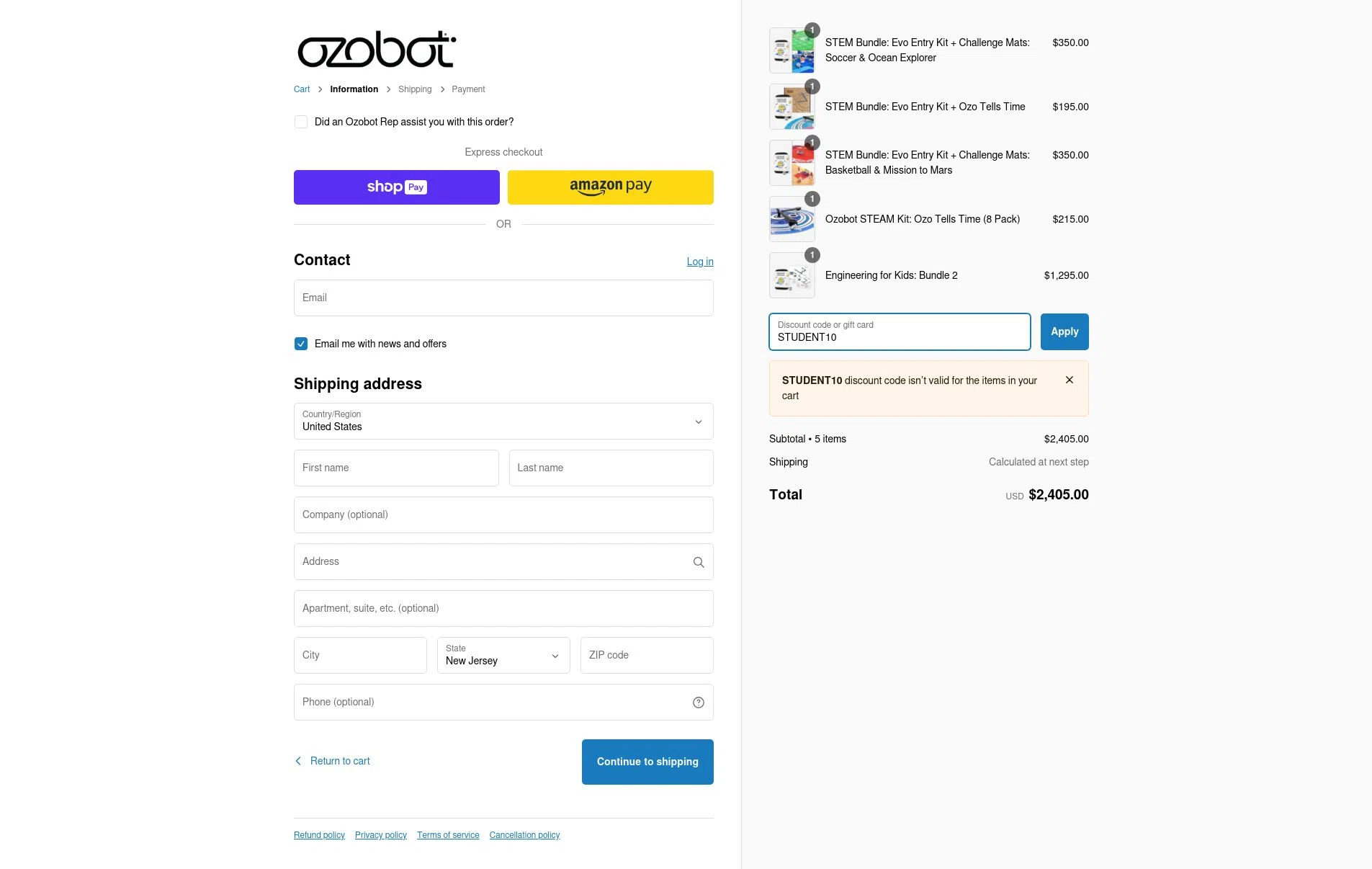
Task: Open the Country/Region dropdown
Action: pos(503,422)
